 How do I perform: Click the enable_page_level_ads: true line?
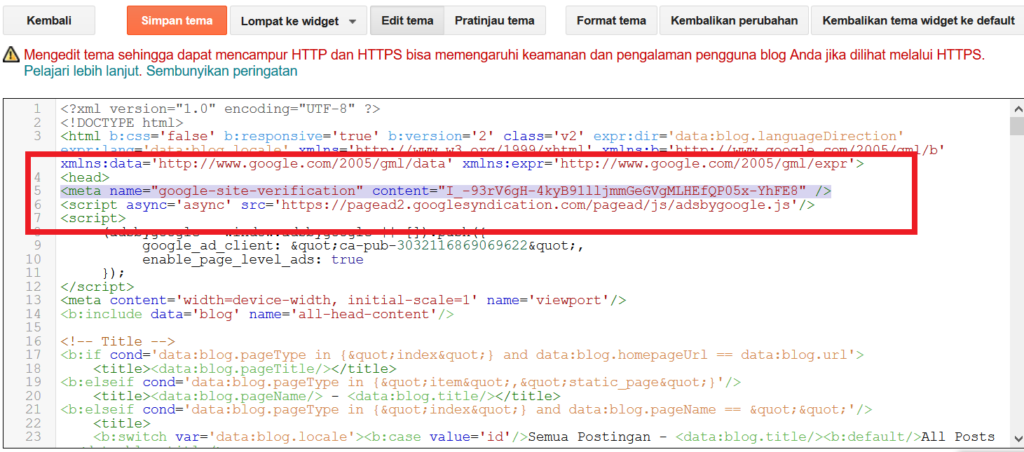(252, 259)
